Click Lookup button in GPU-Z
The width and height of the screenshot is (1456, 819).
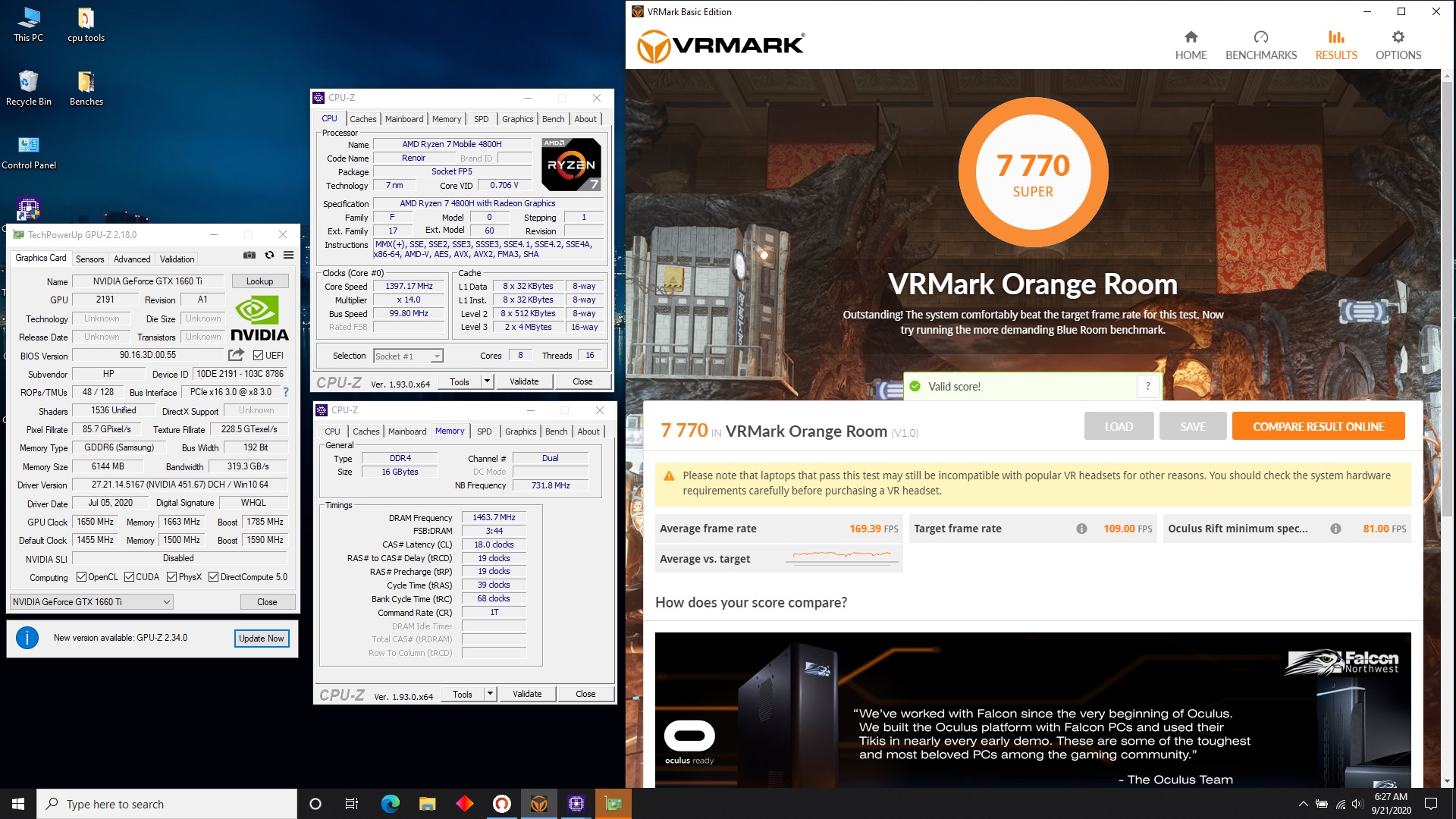[259, 281]
